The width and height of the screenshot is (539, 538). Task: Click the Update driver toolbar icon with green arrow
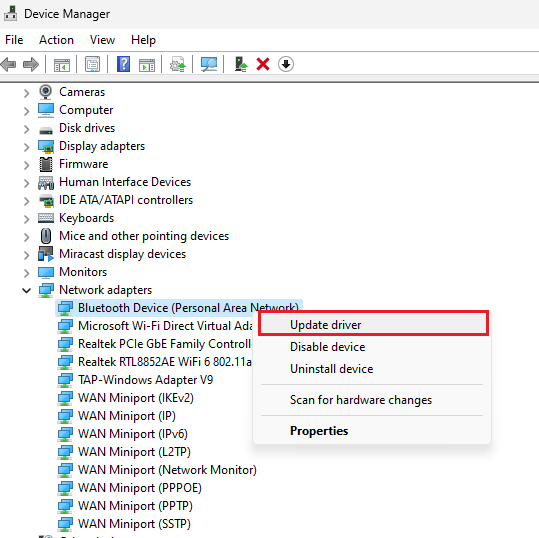click(241, 64)
